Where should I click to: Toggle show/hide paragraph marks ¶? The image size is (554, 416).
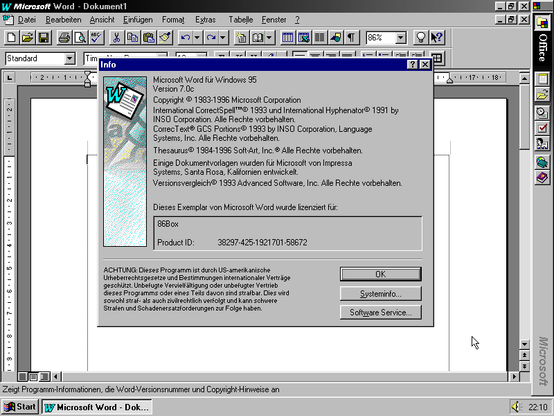coord(352,37)
